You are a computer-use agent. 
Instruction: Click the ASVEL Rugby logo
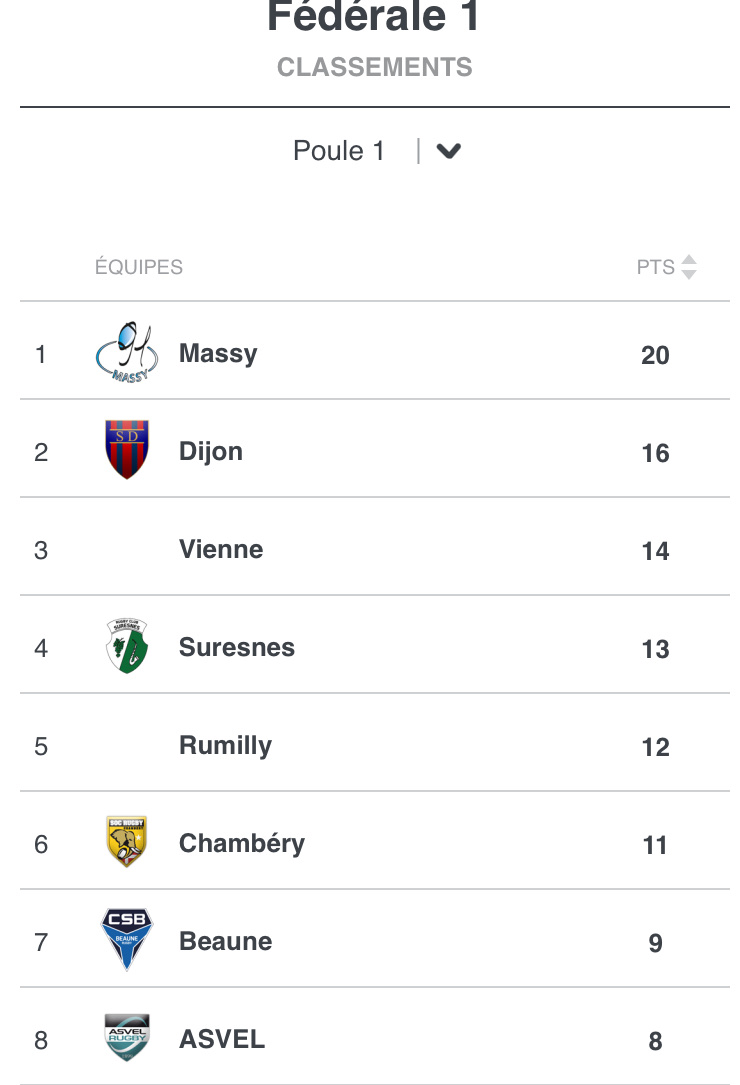pyautogui.click(x=127, y=1038)
